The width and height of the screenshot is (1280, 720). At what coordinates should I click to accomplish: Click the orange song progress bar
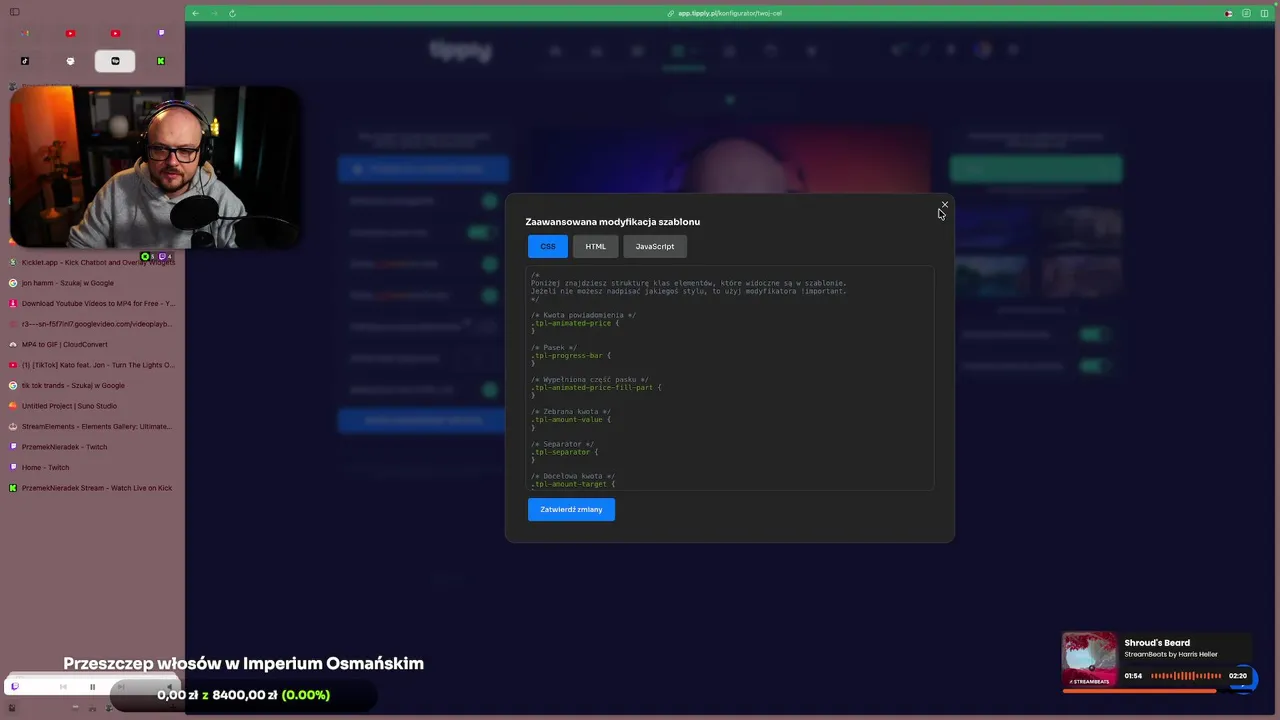click(1139, 691)
